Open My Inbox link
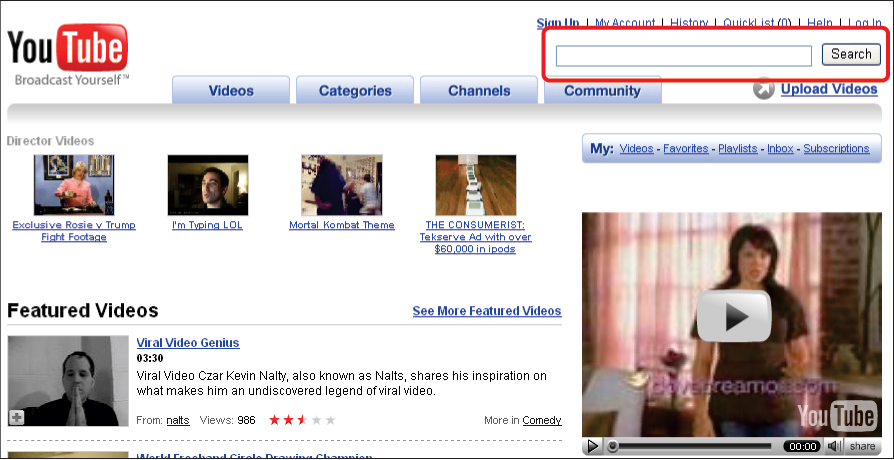The height and width of the screenshot is (460, 894). pyautogui.click(x=781, y=149)
